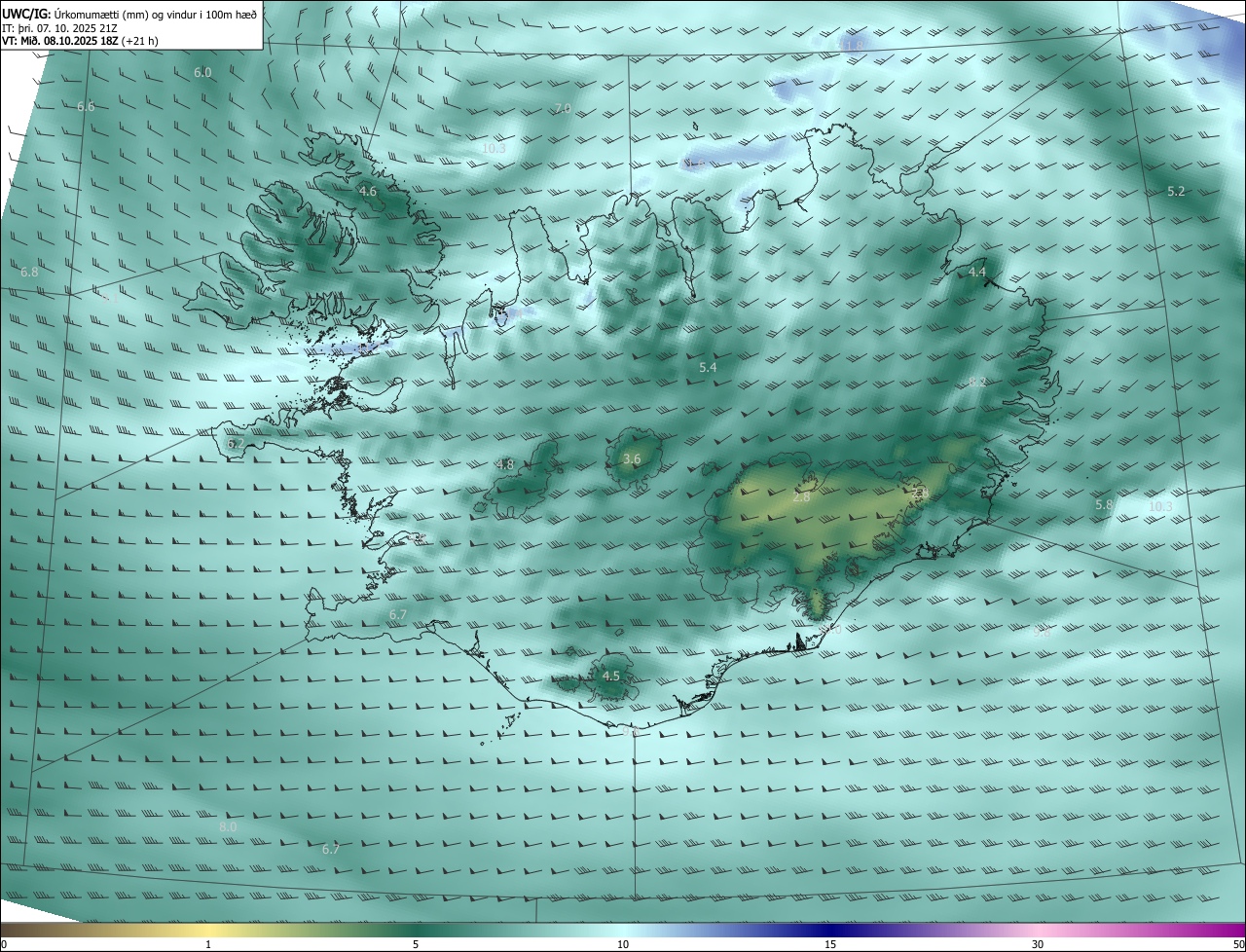The width and height of the screenshot is (1246, 952).
Task: Select the 6.8 value label
Action: click(x=29, y=273)
